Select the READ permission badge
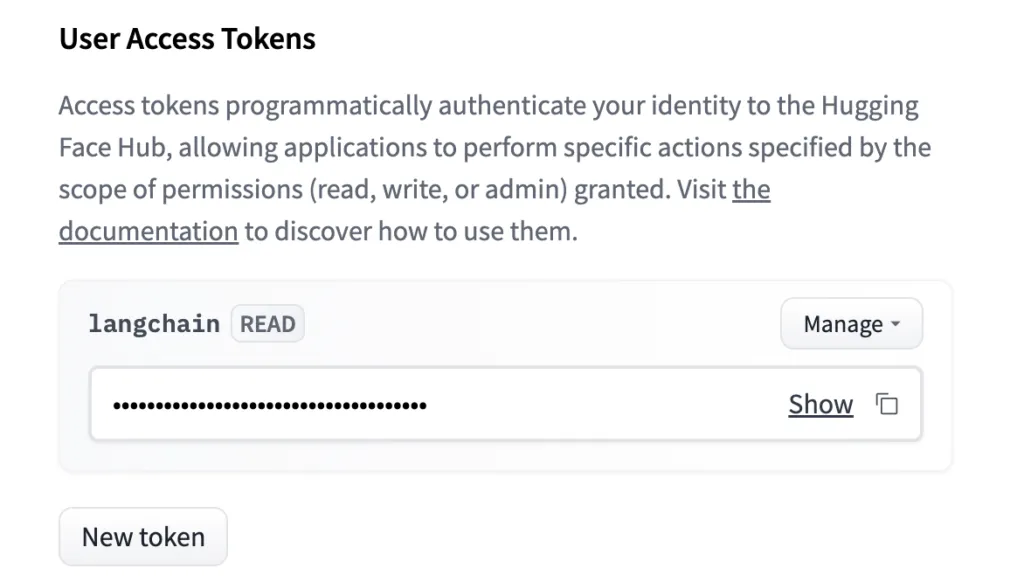Image resolution: width=1024 pixels, height=582 pixels. tap(268, 323)
